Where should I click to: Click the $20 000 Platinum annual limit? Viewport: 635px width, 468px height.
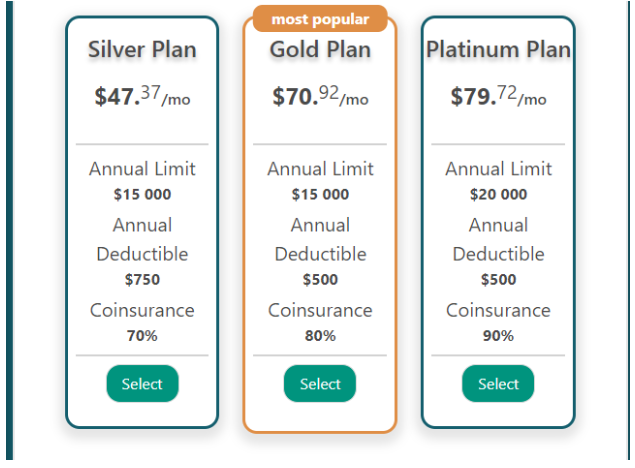tap(498, 194)
